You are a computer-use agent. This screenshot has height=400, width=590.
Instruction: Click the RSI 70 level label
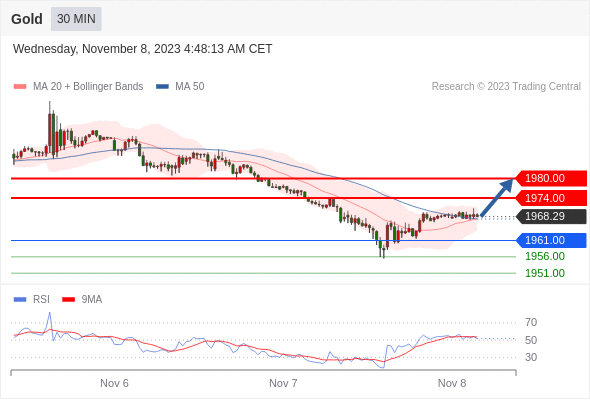[x=531, y=322]
